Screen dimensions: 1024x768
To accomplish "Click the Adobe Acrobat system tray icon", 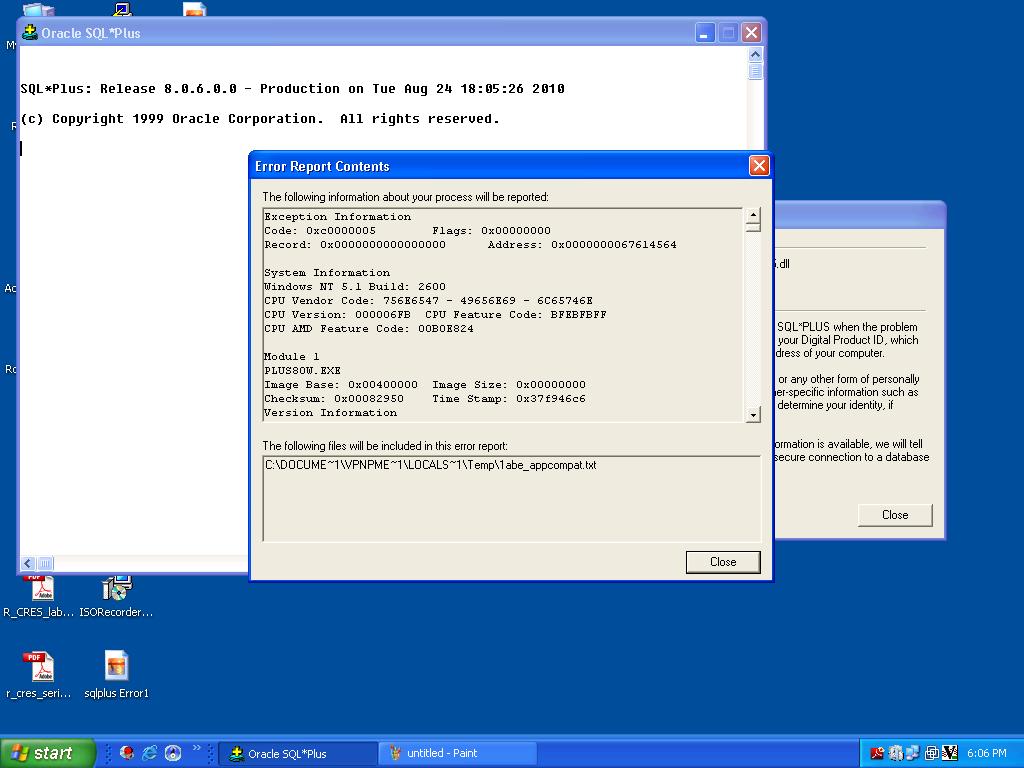I will coord(877,753).
